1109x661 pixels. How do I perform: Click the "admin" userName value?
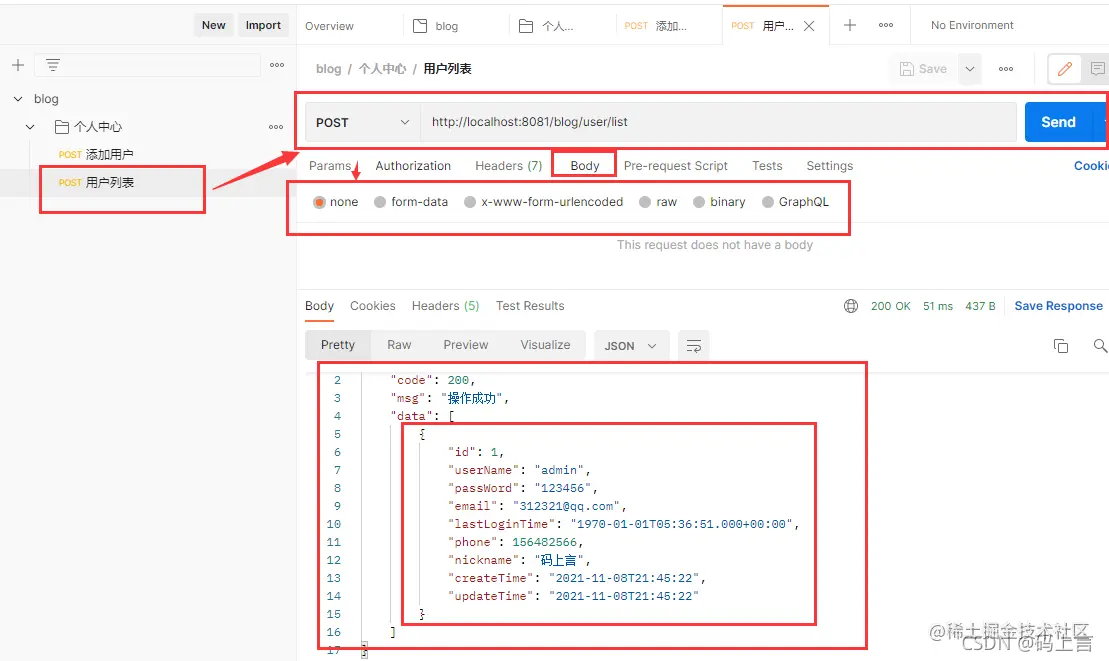[x=559, y=470]
